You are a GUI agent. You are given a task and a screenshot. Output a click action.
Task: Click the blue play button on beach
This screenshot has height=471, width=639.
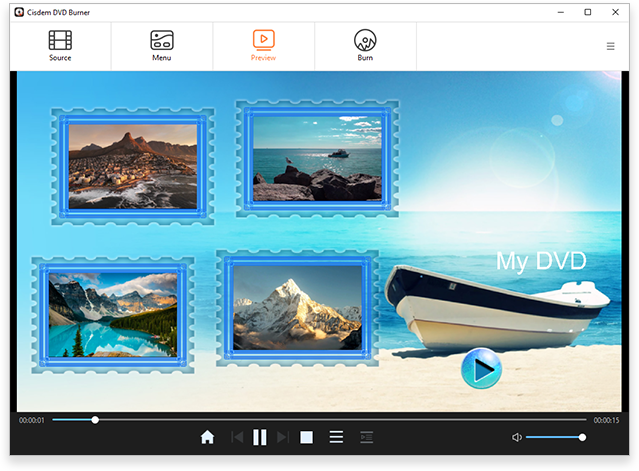point(481,370)
